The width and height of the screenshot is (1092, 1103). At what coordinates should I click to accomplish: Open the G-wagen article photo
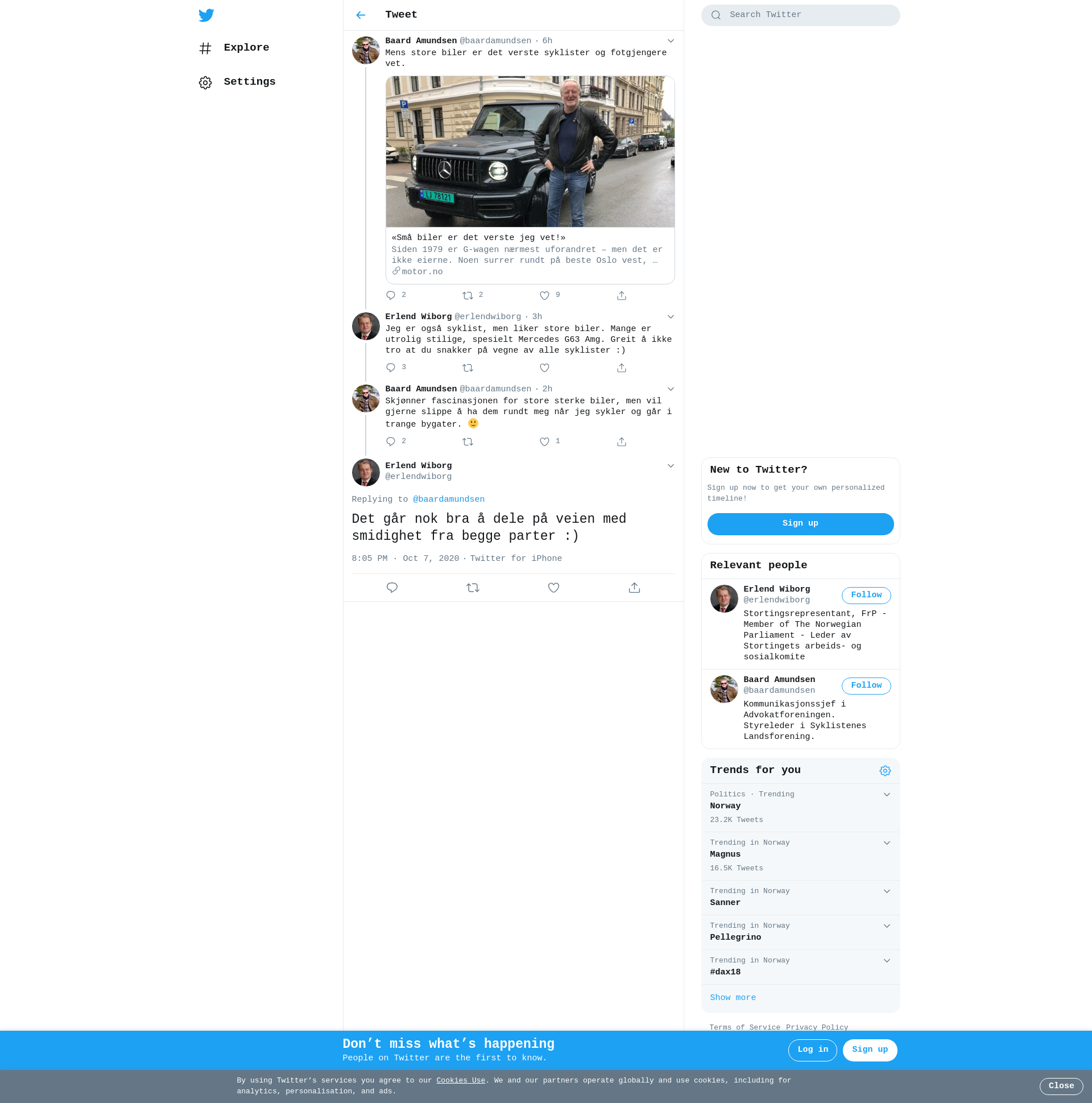[x=530, y=151]
